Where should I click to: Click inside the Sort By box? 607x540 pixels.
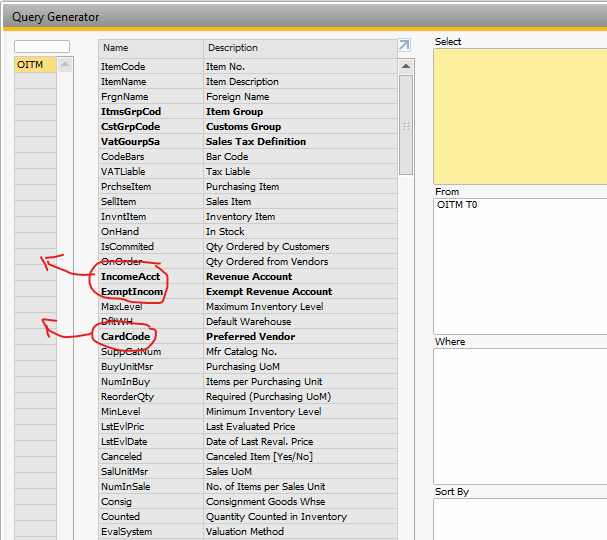pos(520,518)
